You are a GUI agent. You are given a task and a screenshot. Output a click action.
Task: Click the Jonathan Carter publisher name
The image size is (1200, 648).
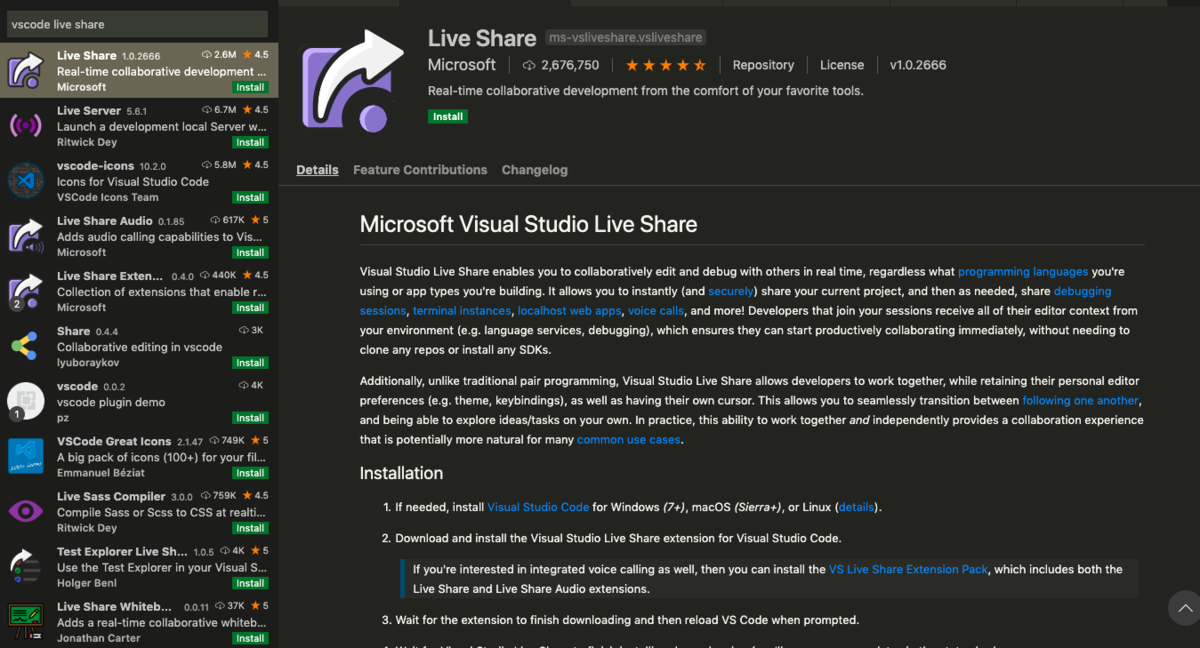tap(97, 638)
